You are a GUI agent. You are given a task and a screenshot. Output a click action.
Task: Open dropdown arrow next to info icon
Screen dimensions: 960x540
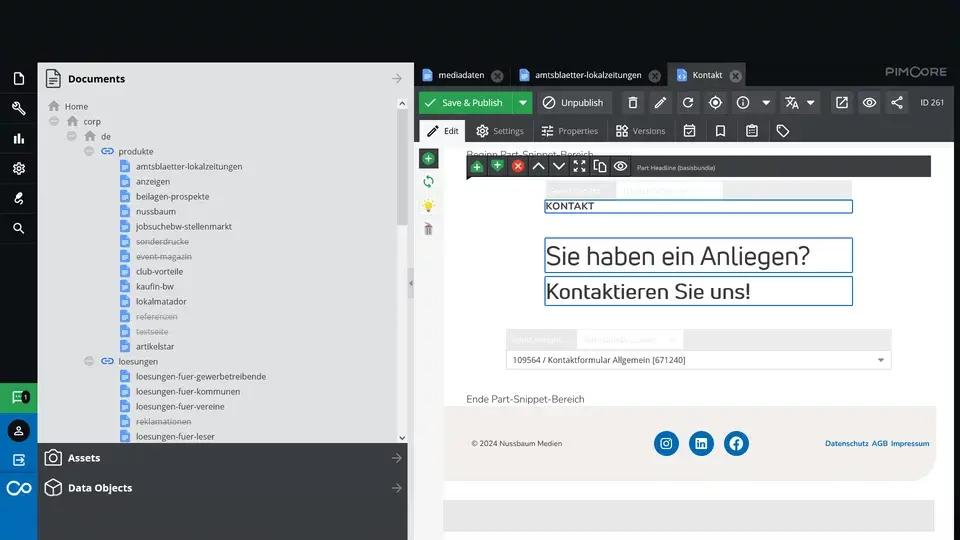766,103
